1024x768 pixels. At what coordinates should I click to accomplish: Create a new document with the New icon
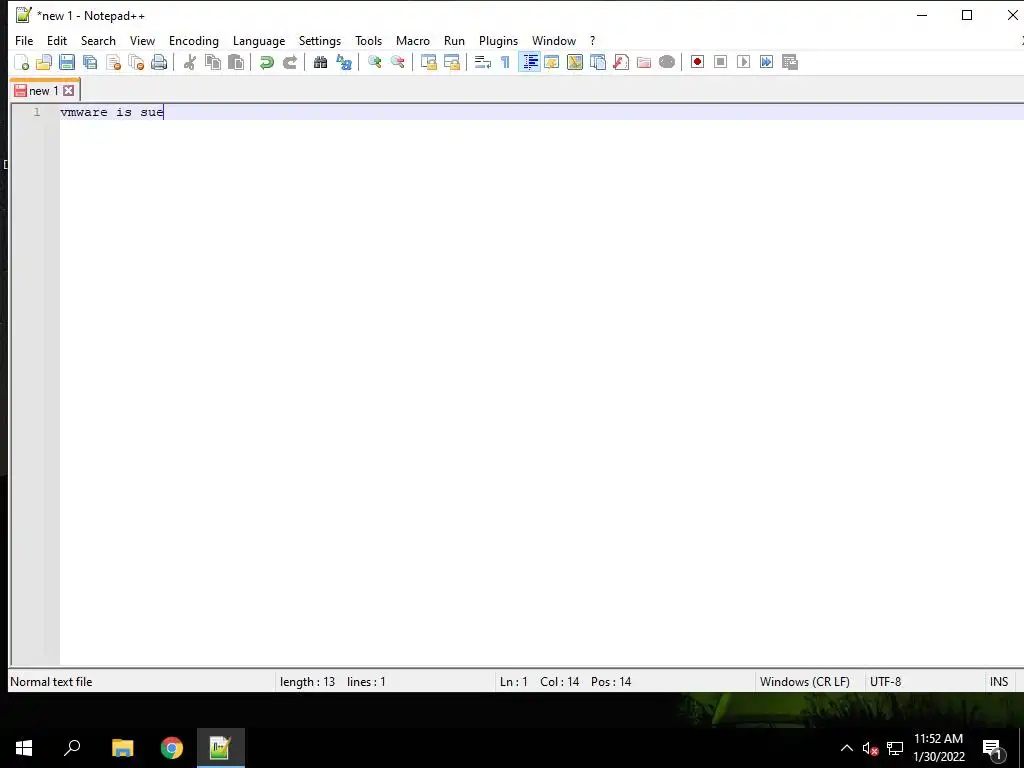[x=22, y=62]
